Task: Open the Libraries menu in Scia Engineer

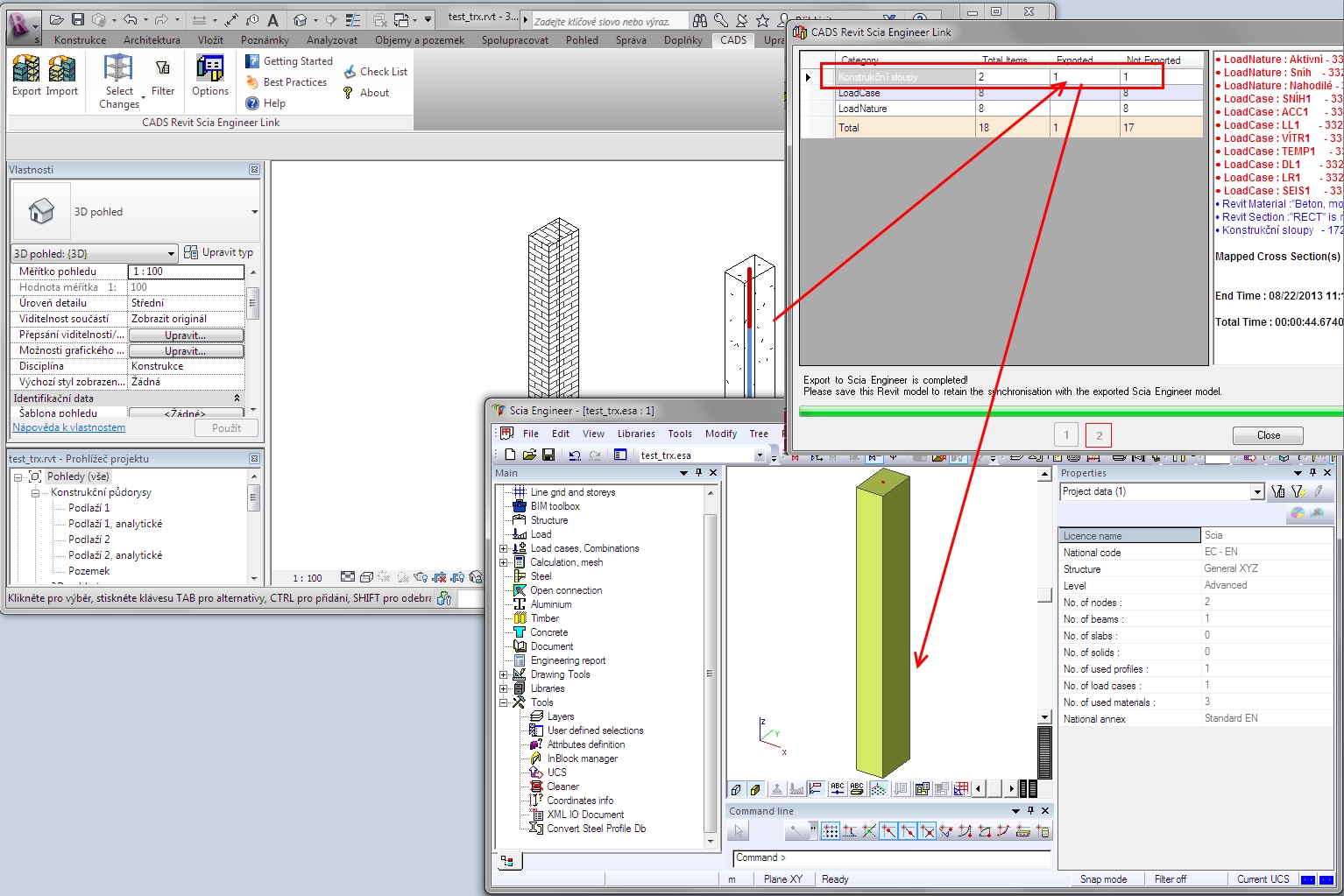Action: (635, 434)
